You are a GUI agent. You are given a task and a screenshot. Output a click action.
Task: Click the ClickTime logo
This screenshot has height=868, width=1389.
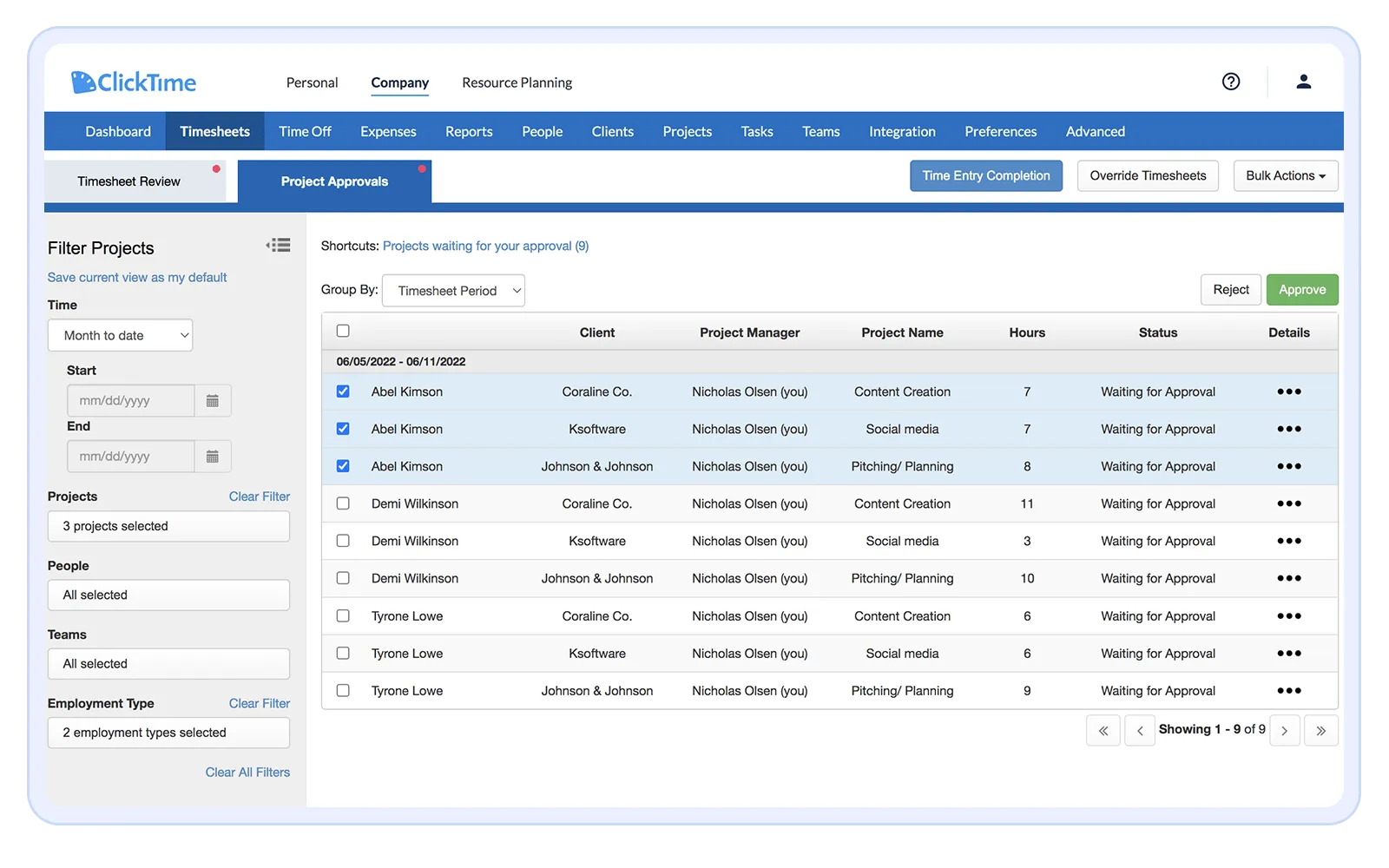[x=134, y=82]
